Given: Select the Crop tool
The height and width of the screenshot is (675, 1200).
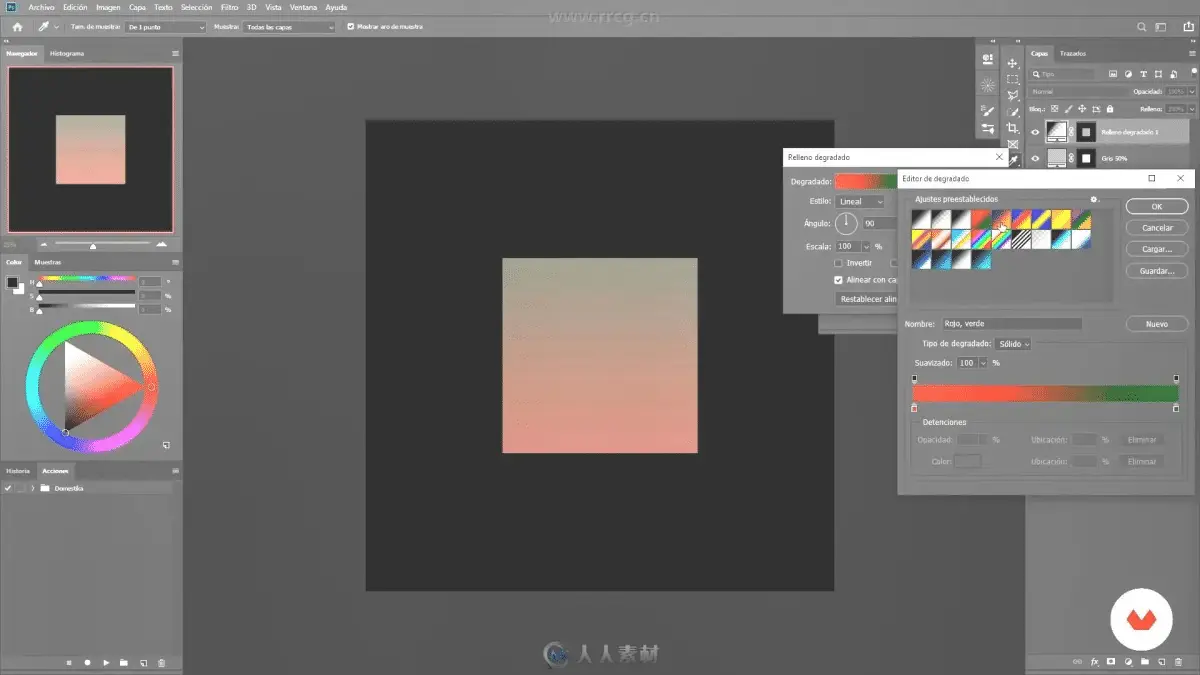Looking at the screenshot, I should tap(1012, 128).
